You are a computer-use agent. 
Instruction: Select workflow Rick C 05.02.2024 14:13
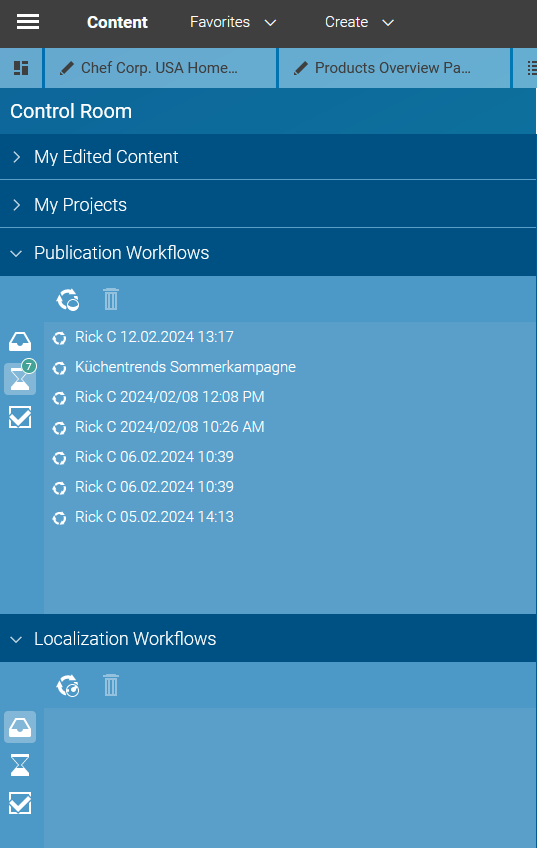coord(154,517)
